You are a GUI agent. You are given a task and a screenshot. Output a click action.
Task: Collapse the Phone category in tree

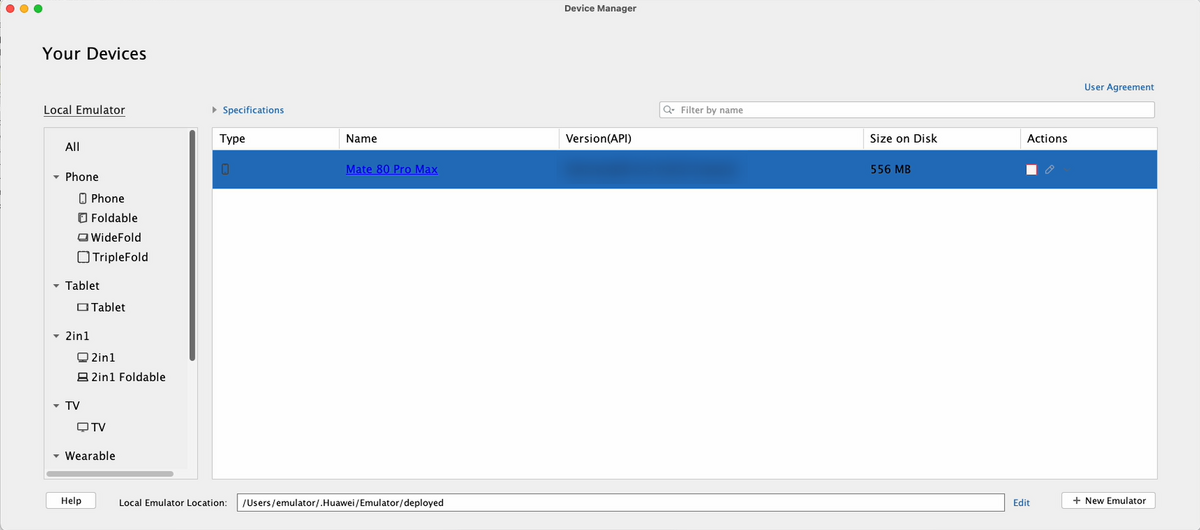tap(55, 177)
